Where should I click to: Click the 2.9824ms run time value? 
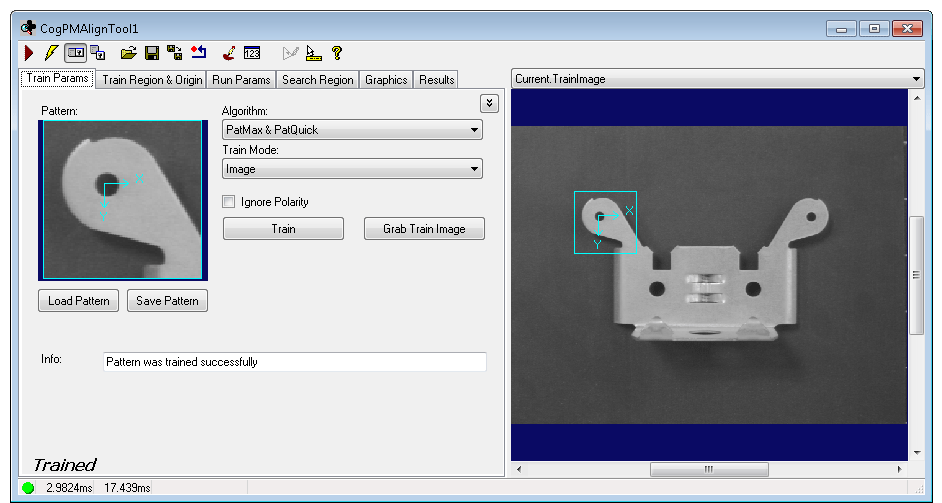point(69,488)
